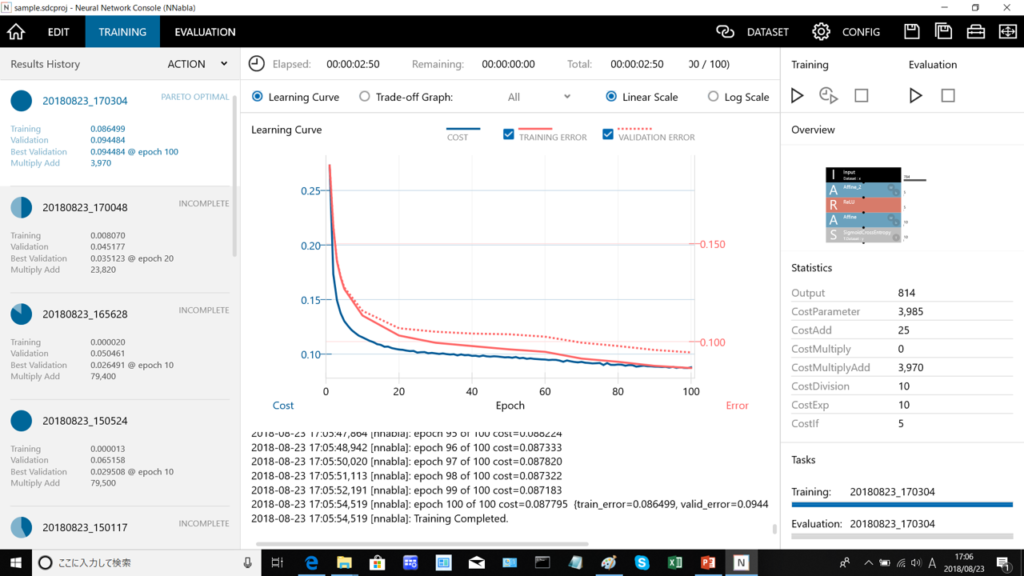Select result 20180823_165628 in history
This screenshot has width=1024, height=576.
pyautogui.click(x=84, y=314)
